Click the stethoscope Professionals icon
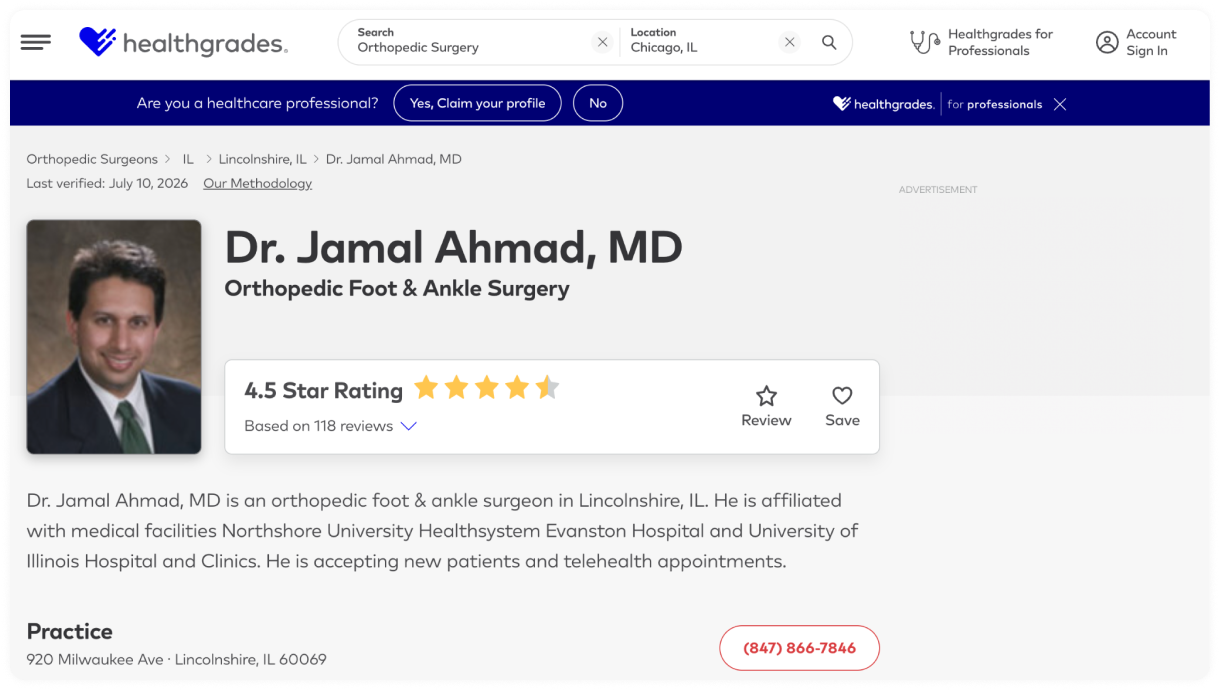Image resolution: width=1220 pixels, height=690 pixels. 924,42
